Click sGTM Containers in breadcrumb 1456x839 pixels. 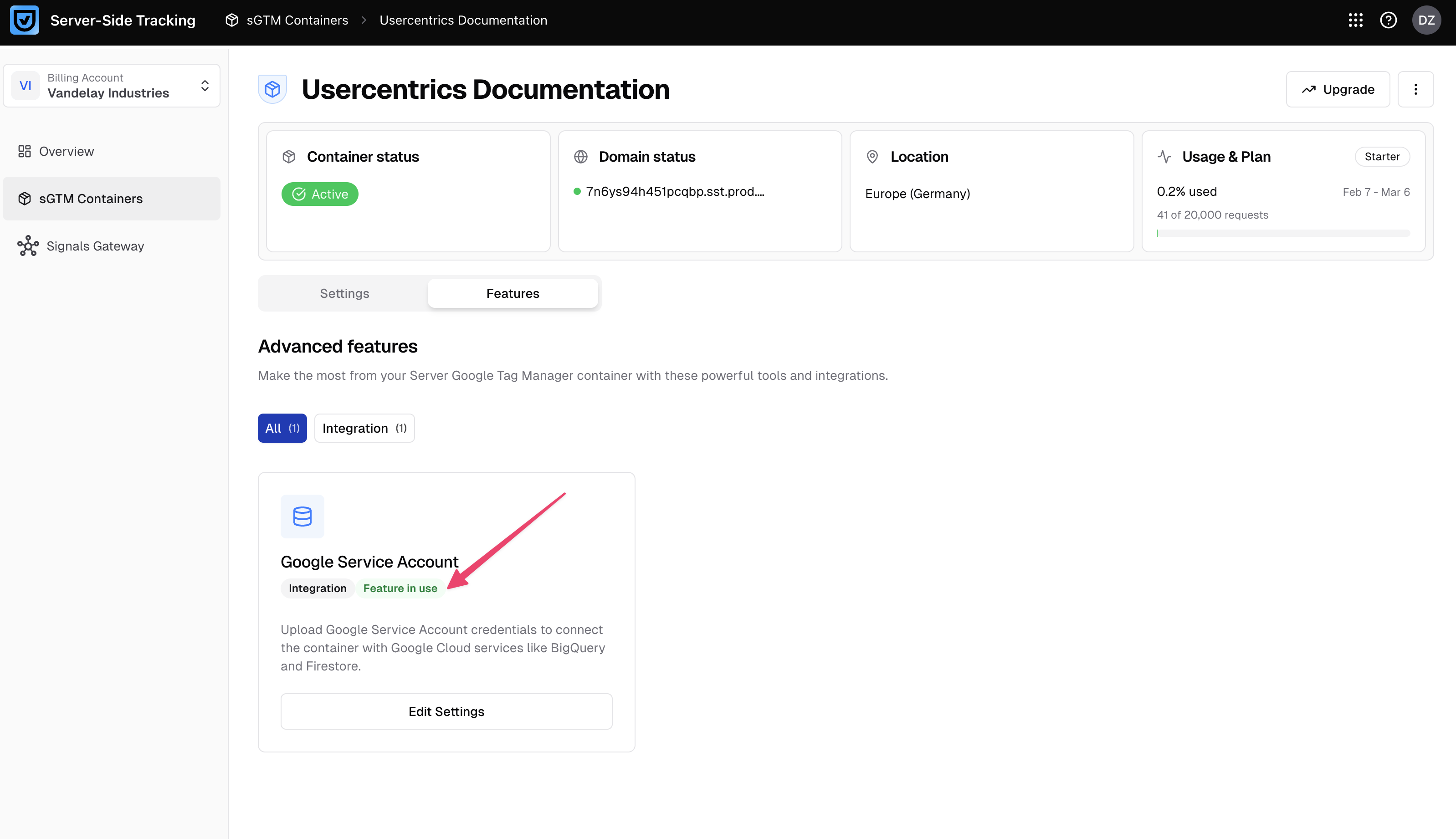(297, 20)
